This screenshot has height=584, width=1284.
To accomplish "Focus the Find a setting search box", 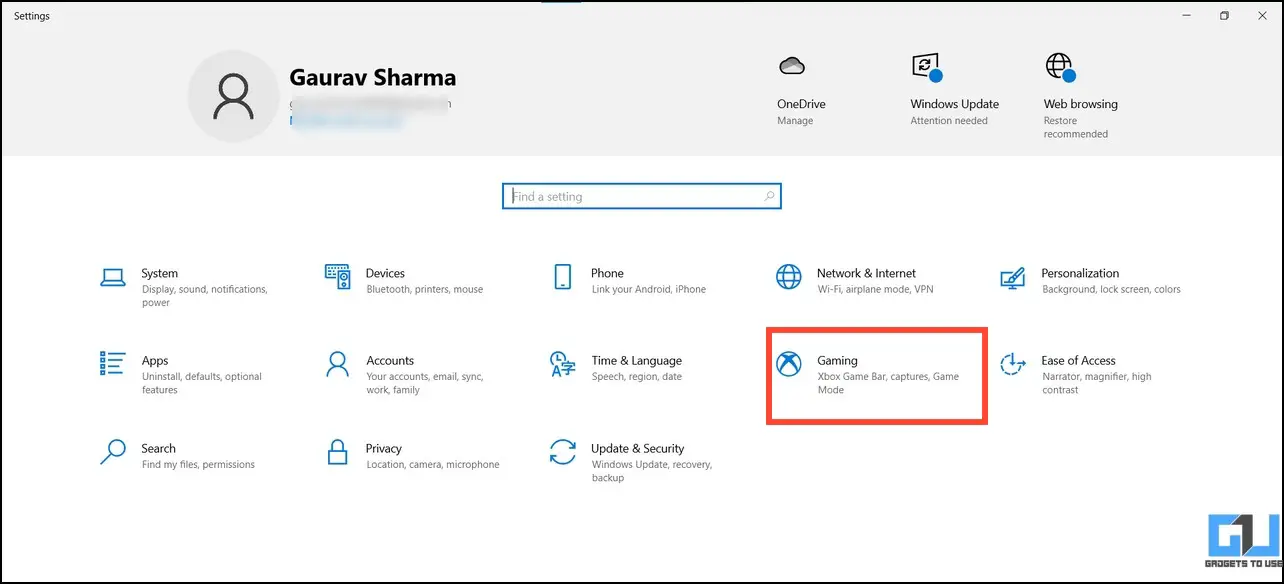I will pyautogui.click(x=641, y=197).
